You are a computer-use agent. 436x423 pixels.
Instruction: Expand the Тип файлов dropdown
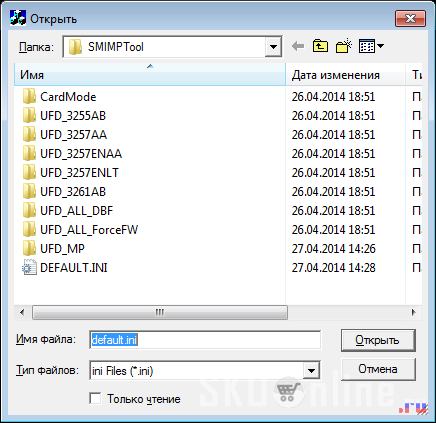pos(311,370)
